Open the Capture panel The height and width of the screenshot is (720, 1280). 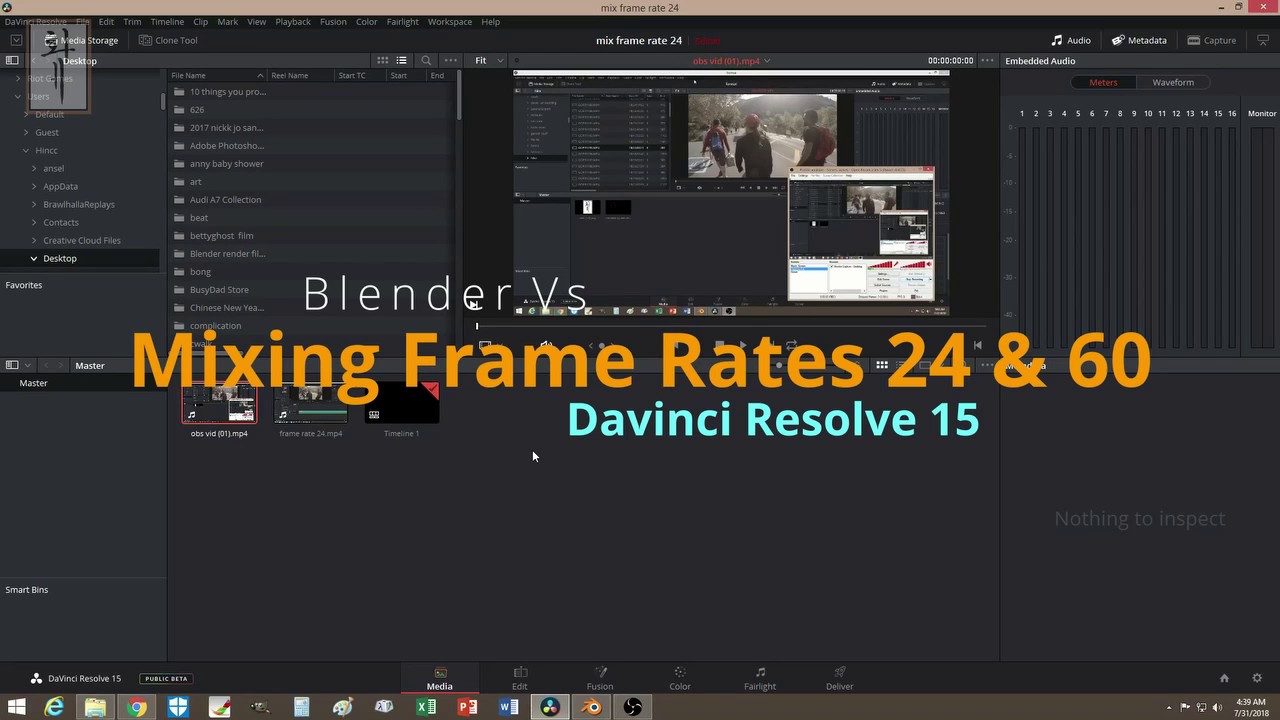click(x=1212, y=40)
